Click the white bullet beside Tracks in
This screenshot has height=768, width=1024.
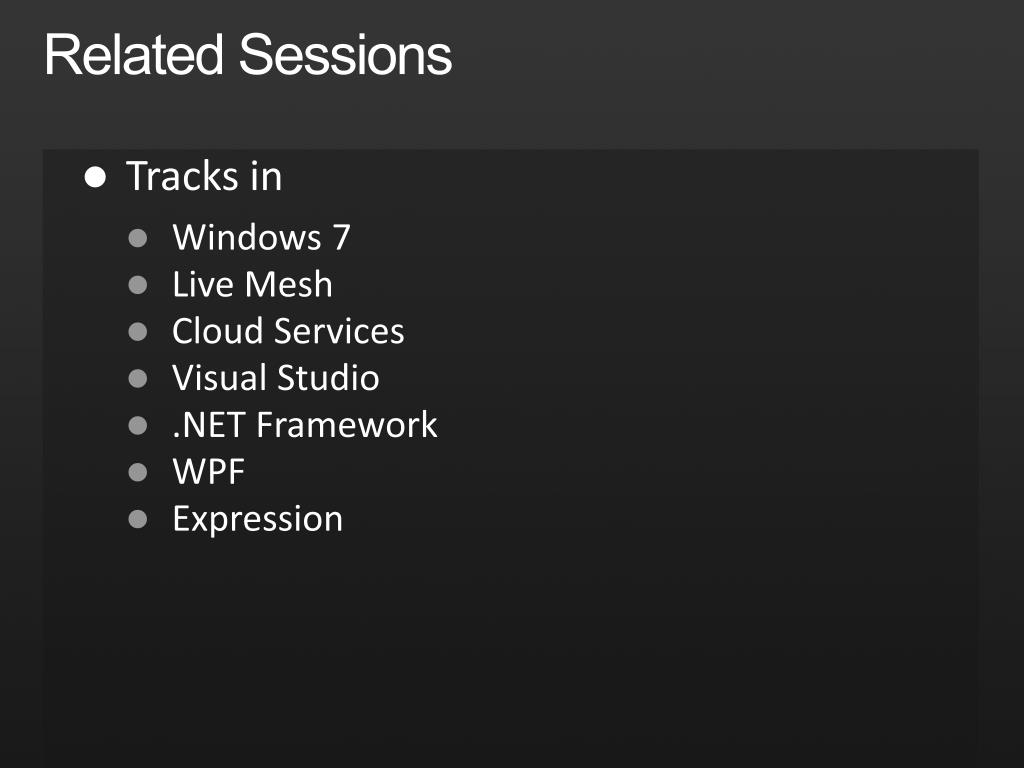pos(95,178)
